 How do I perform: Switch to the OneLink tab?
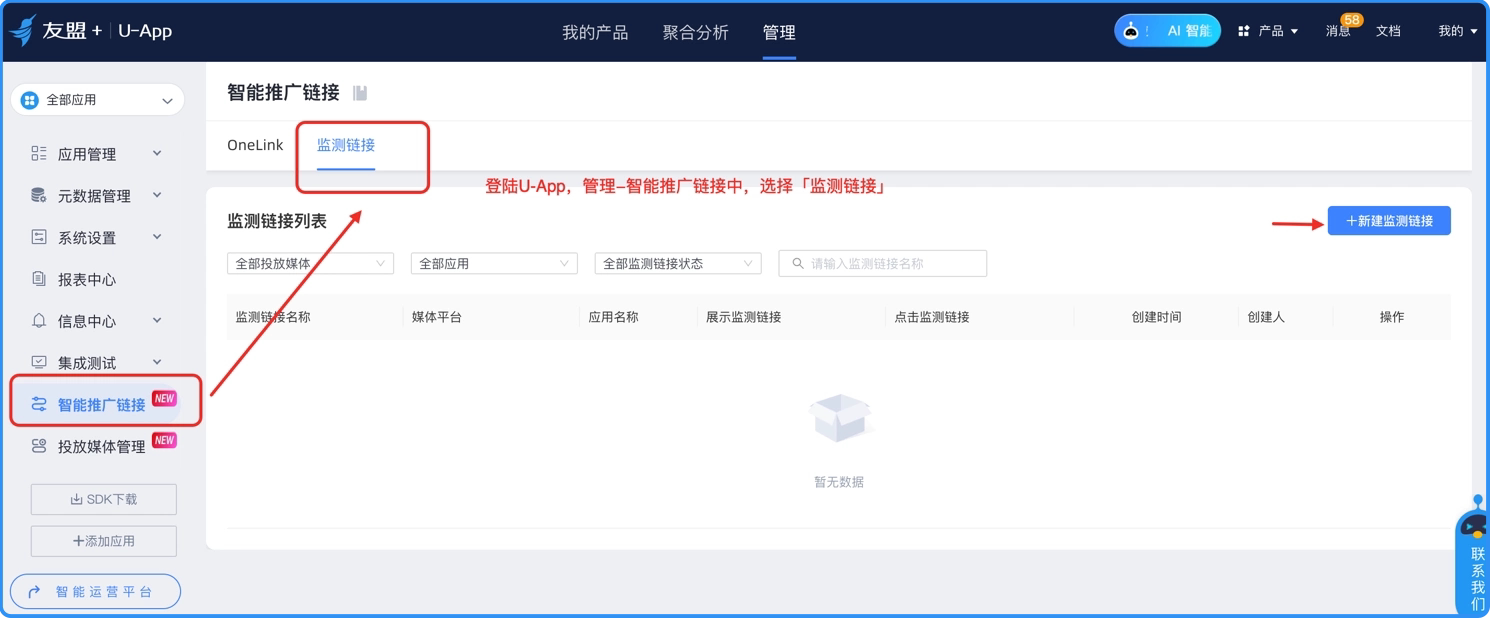(x=255, y=145)
